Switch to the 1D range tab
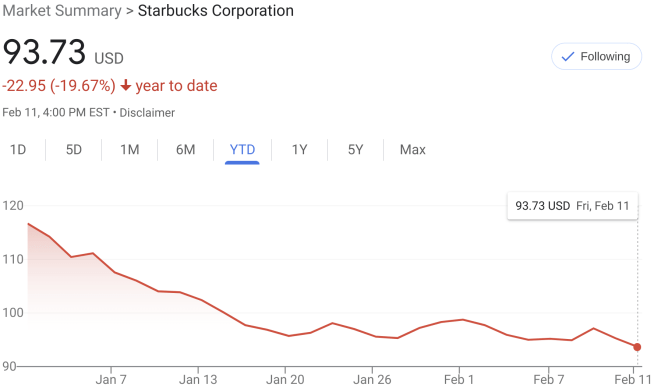 tap(18, 149)
